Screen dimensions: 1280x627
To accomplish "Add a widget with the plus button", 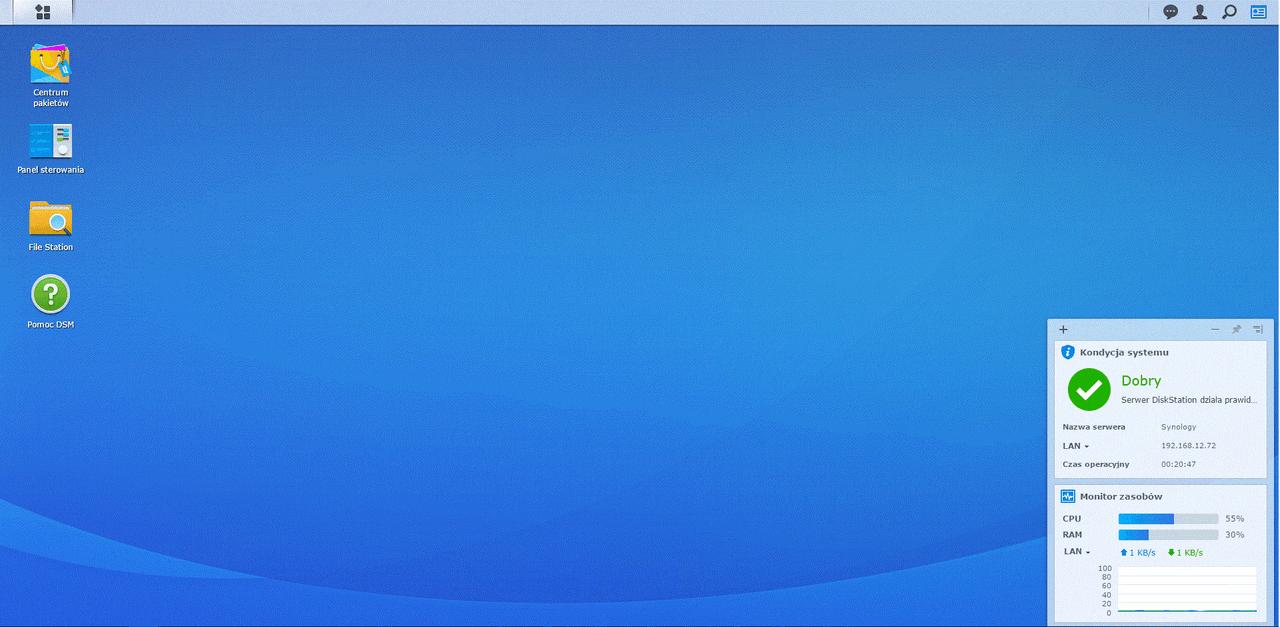I will [x=1063, y=329].
